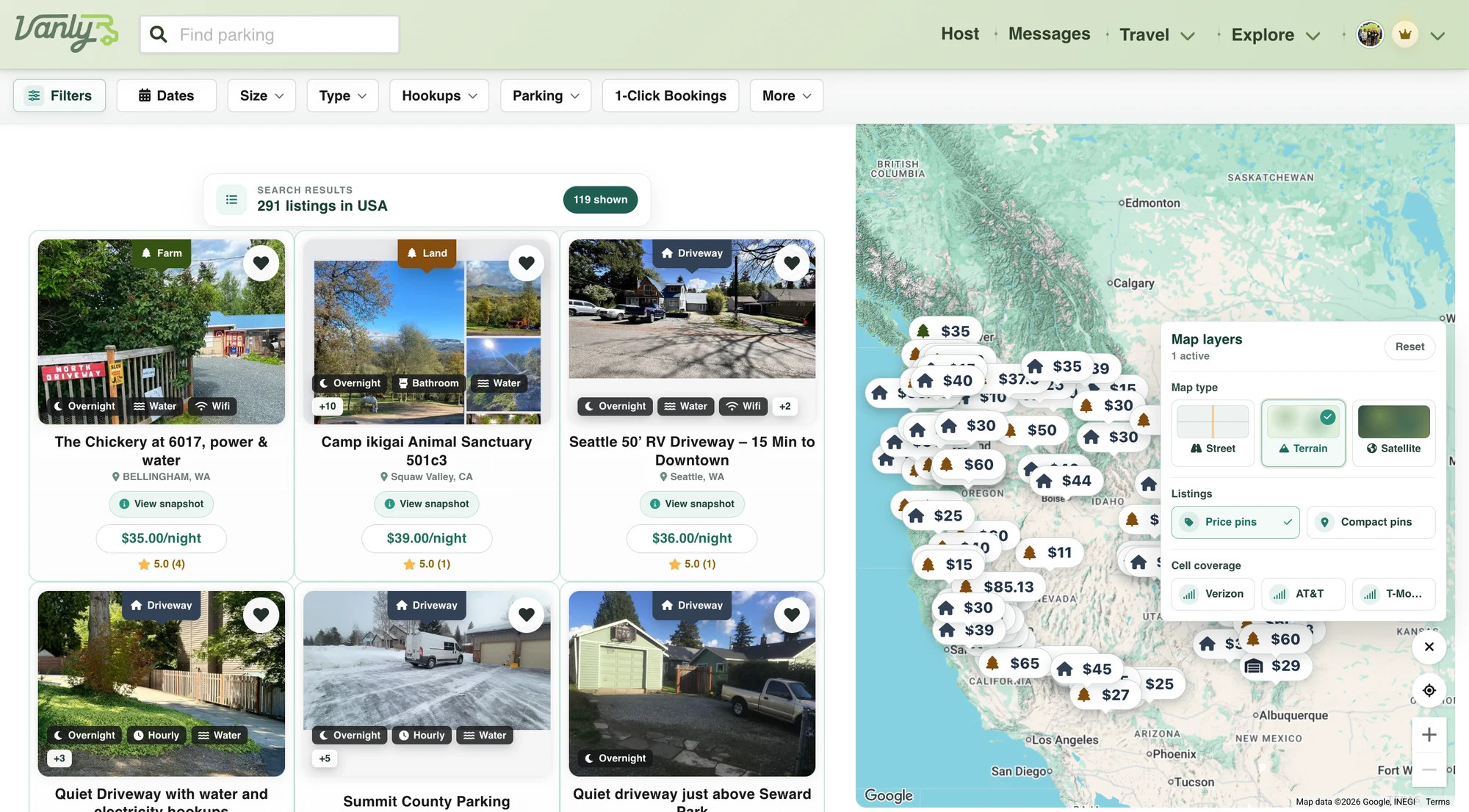Select Street map type
The image size is (1469, 812).
pyautogui.click(x=1213, y=433)
